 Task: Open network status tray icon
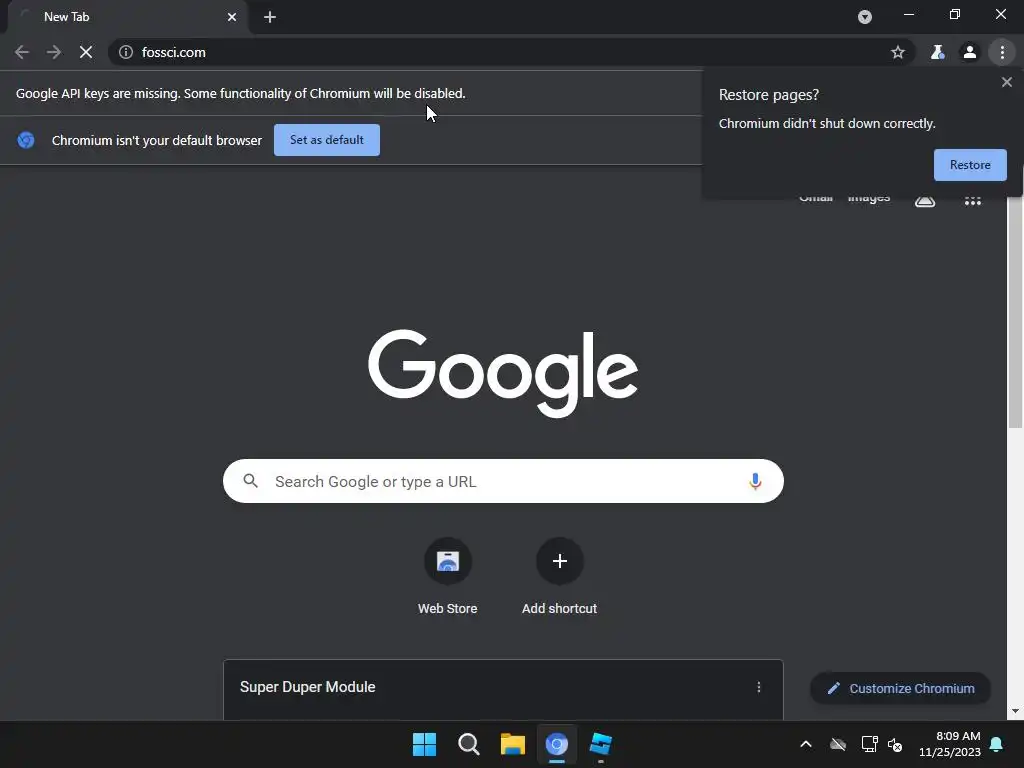(869, 744)
